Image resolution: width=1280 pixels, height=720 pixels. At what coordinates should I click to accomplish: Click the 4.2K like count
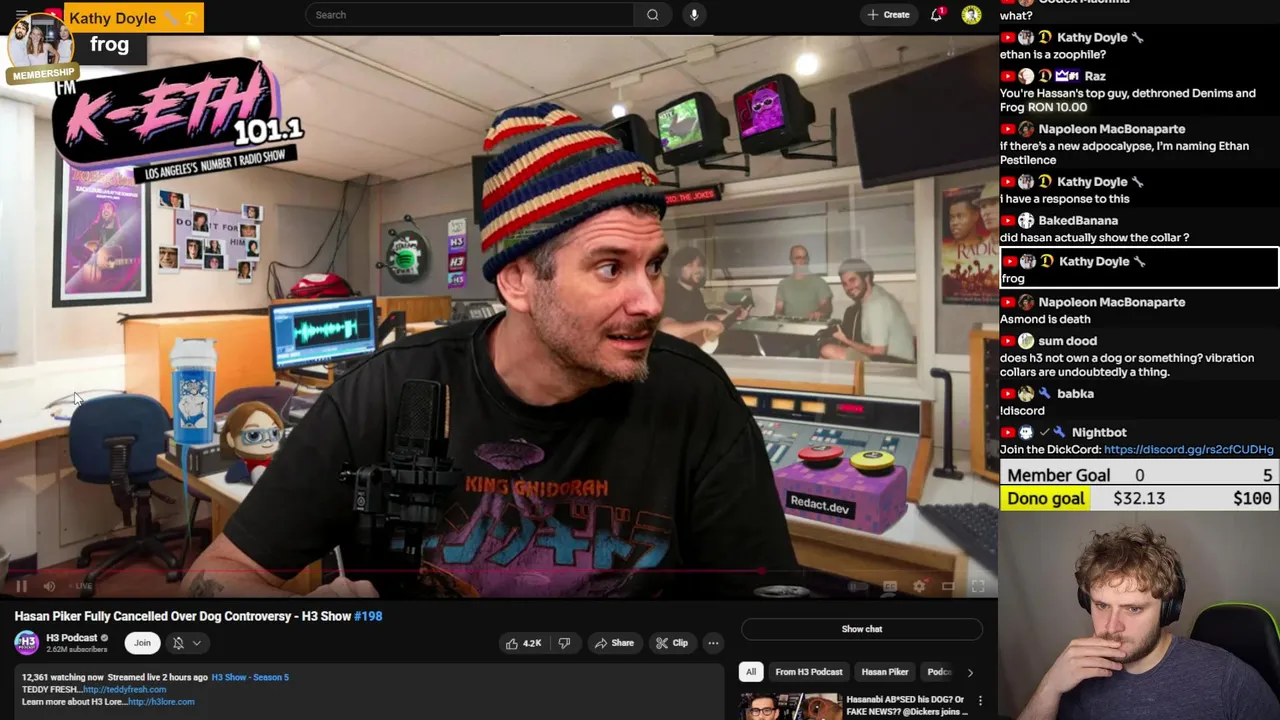[x=532, y=643]
